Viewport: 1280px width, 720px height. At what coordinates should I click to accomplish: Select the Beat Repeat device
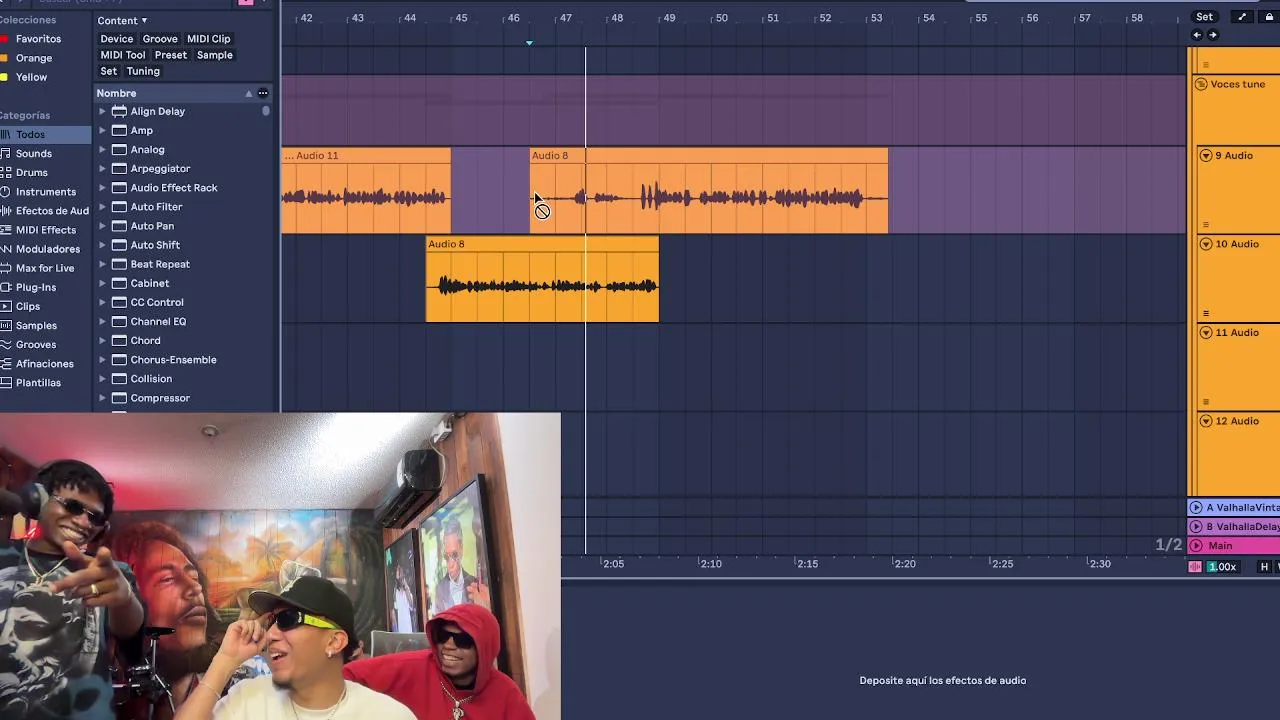pyautogui.click(x=160, y=264)
